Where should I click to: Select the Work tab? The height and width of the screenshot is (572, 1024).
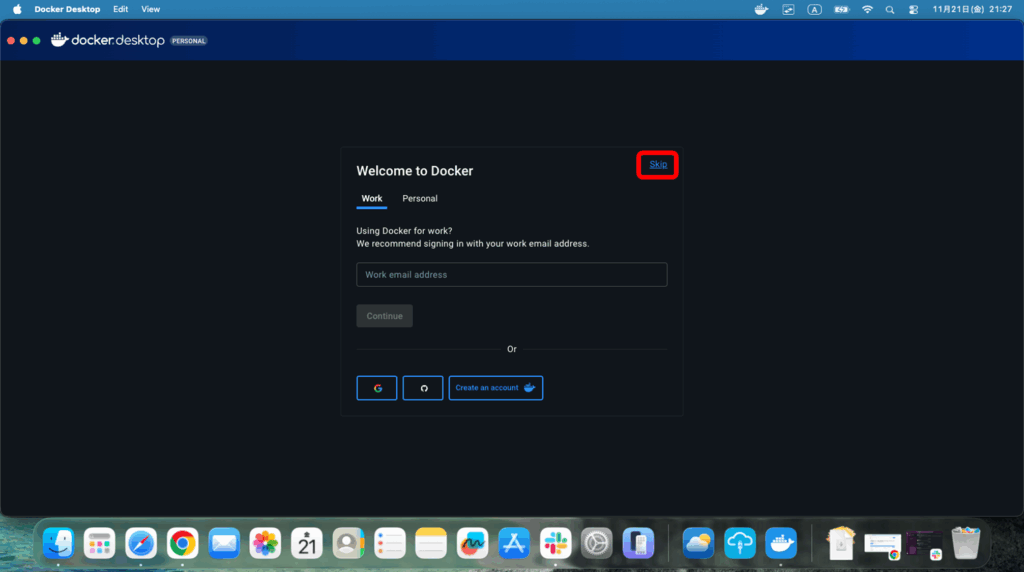click(x=372, y=198)
